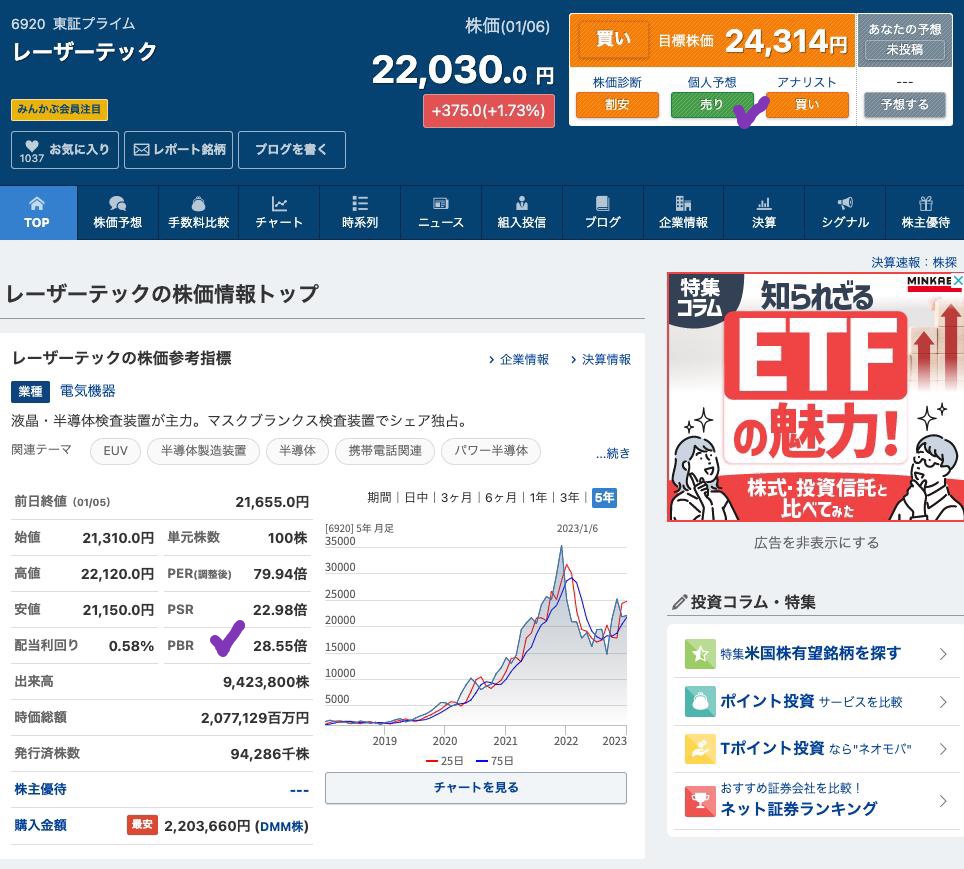Click the チャートを見る button
This screenshot has height=869, width=964.
click(x=476, y=788)
